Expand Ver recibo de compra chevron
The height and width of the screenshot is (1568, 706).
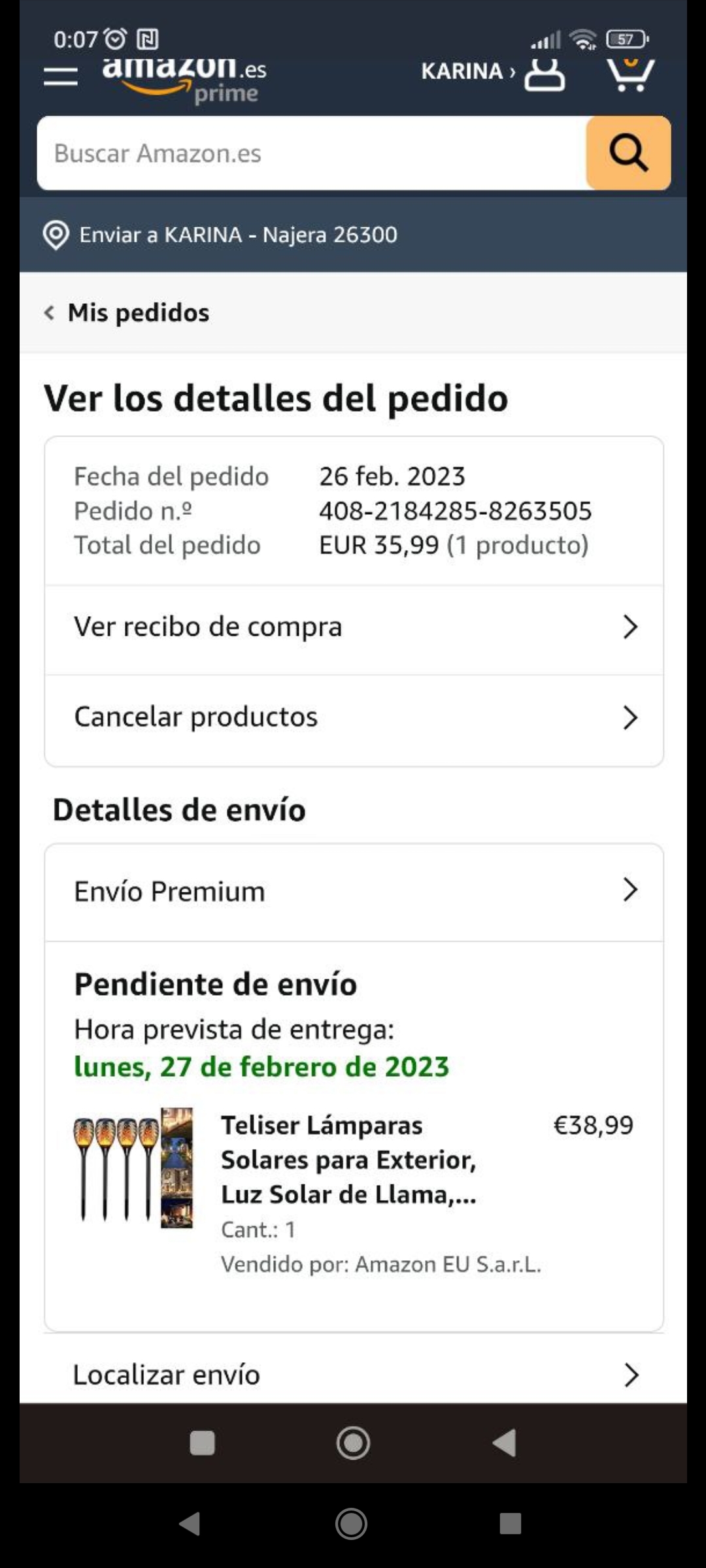630,627
